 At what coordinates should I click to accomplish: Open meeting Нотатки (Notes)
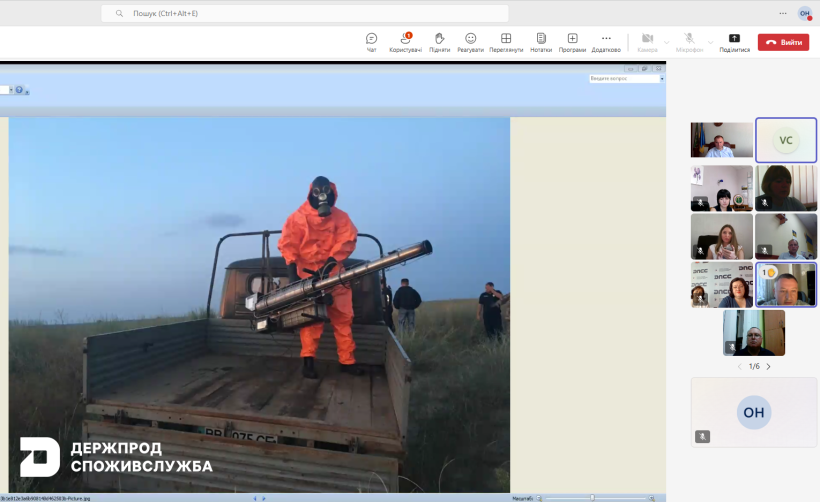541,42
